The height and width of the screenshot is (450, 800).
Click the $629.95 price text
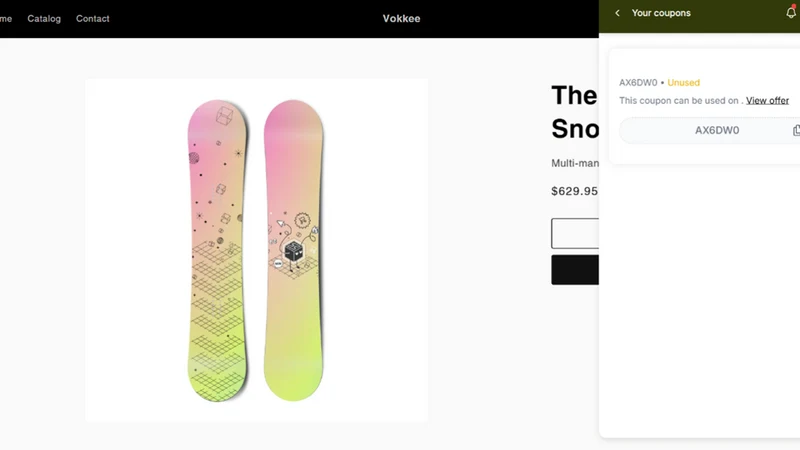[574, 191]
